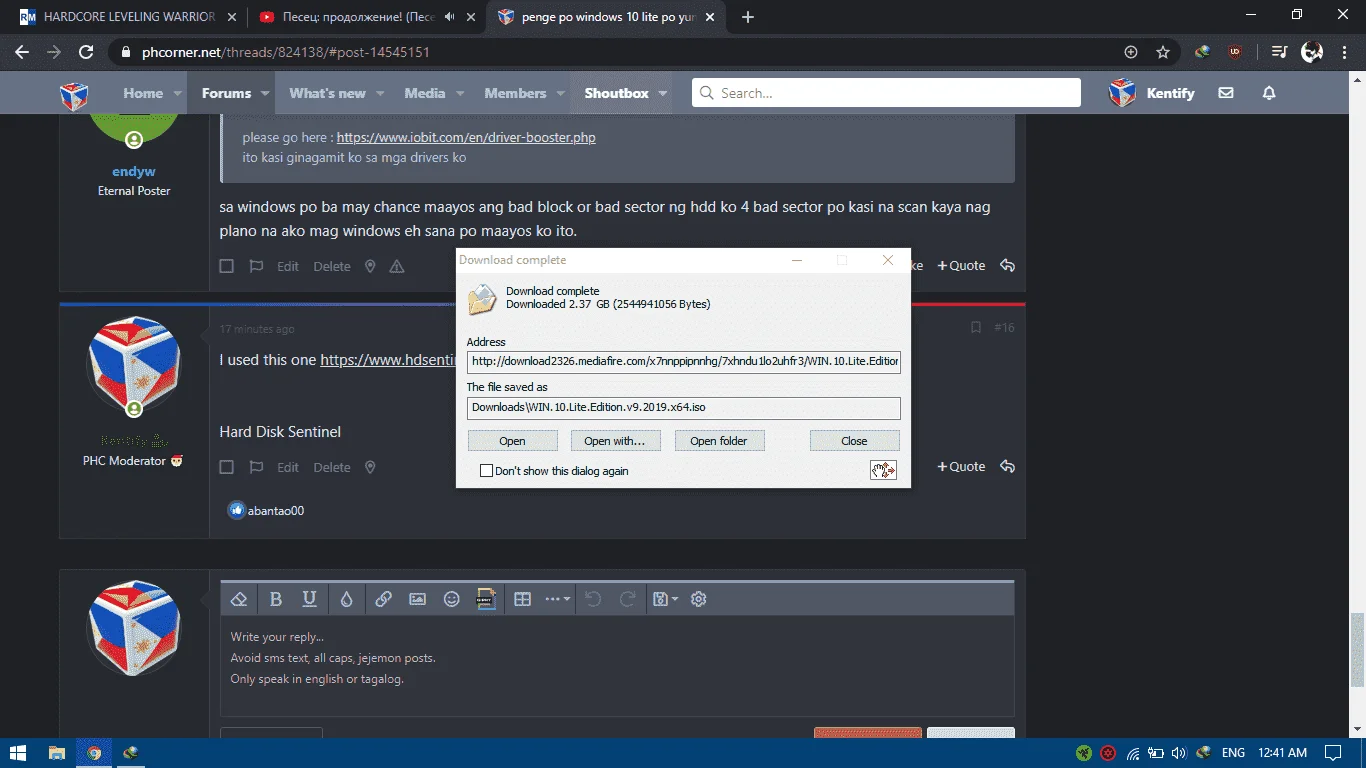Insert link using the chain icon
The height and width of the screenshot is (768, 1366).
tap(383, 599)
